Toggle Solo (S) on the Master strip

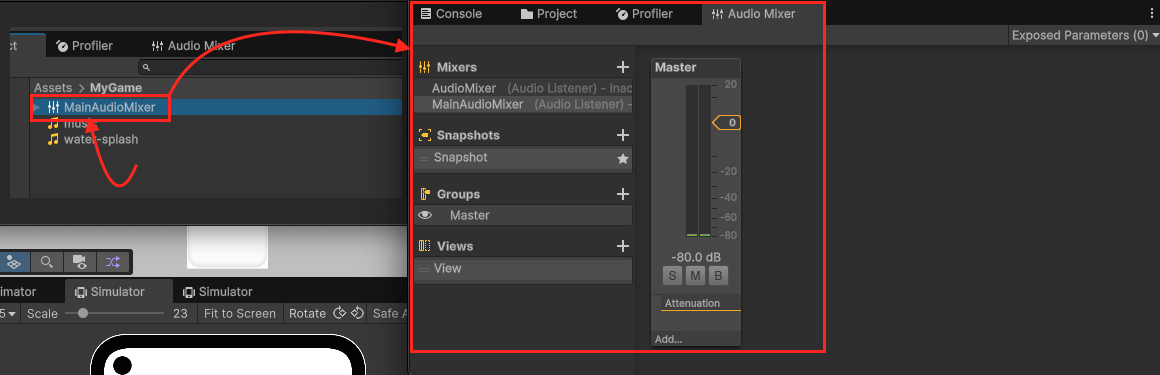(672, 277)
